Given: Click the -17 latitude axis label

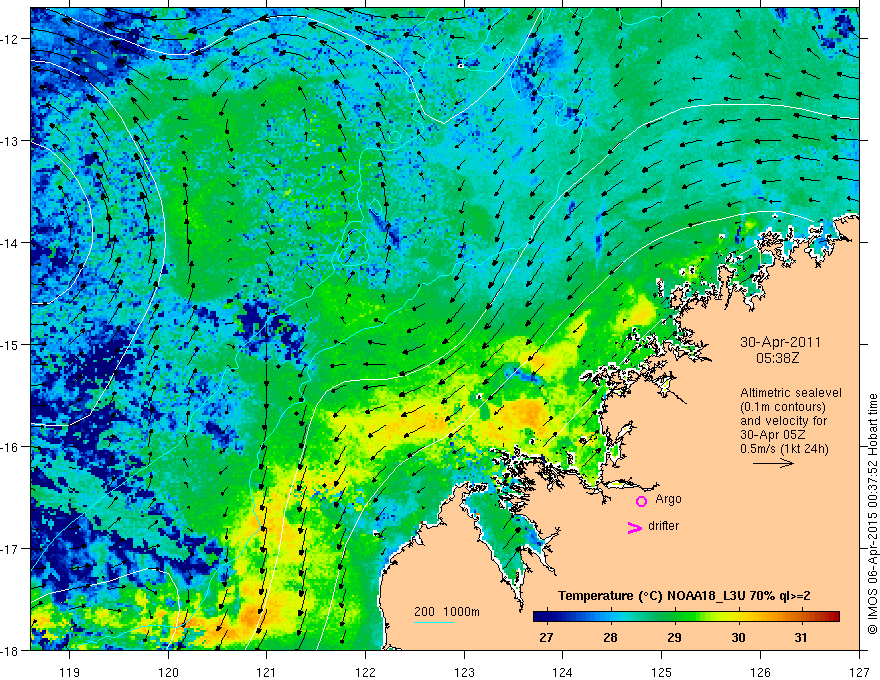Looking at the screenshot, I should 10,548.
